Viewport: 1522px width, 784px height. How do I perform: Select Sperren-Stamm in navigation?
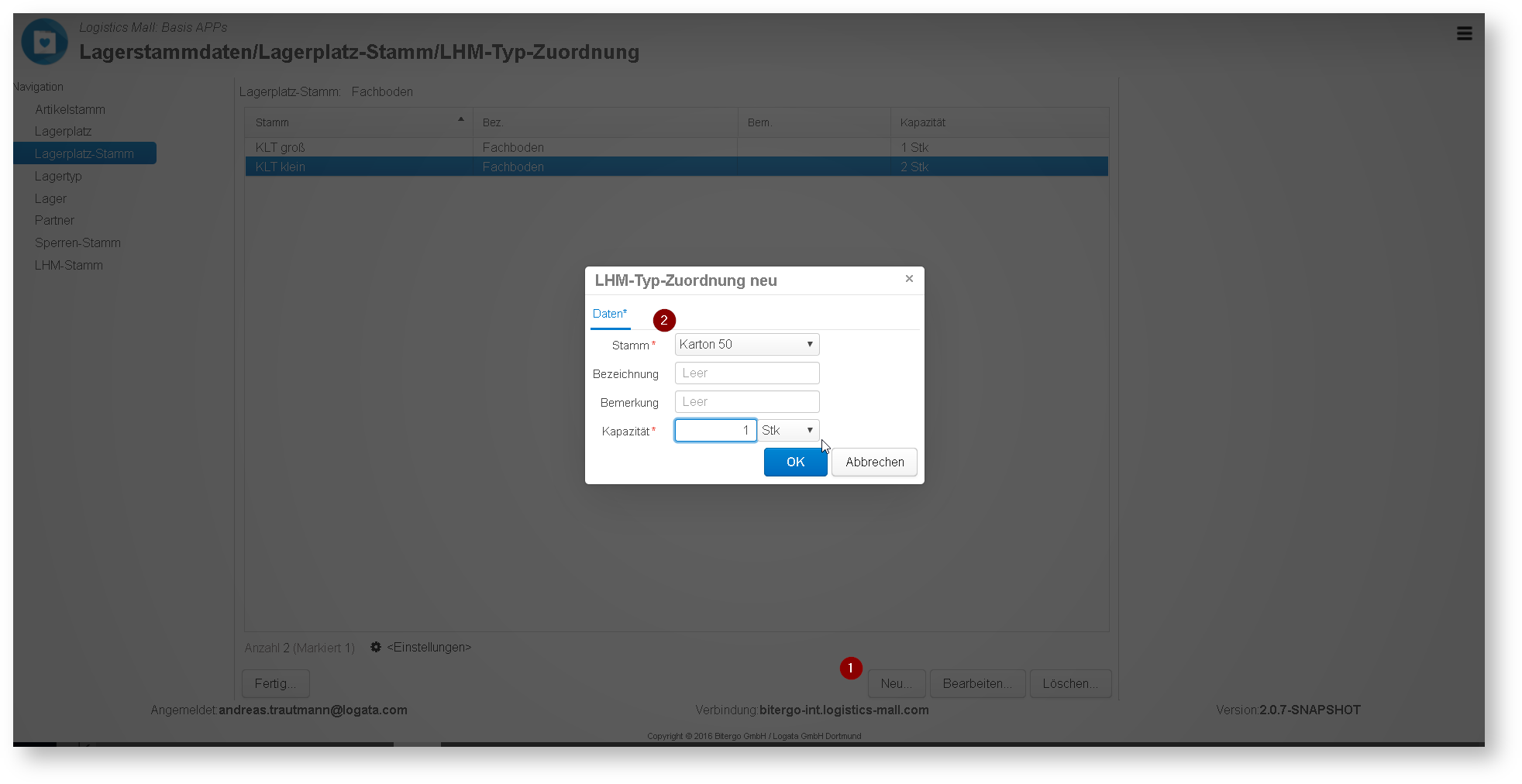pyautogui.click(x=77, y=243)
